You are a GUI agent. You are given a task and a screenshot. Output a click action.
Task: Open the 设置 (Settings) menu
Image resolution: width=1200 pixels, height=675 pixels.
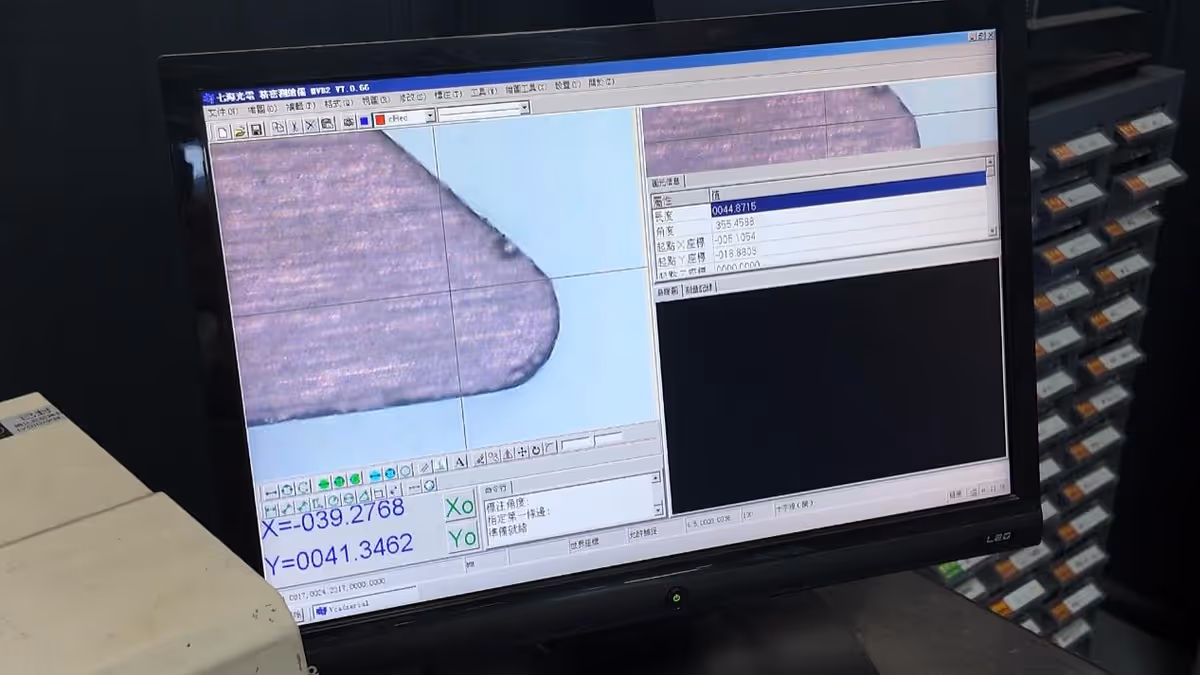(568, 85)
